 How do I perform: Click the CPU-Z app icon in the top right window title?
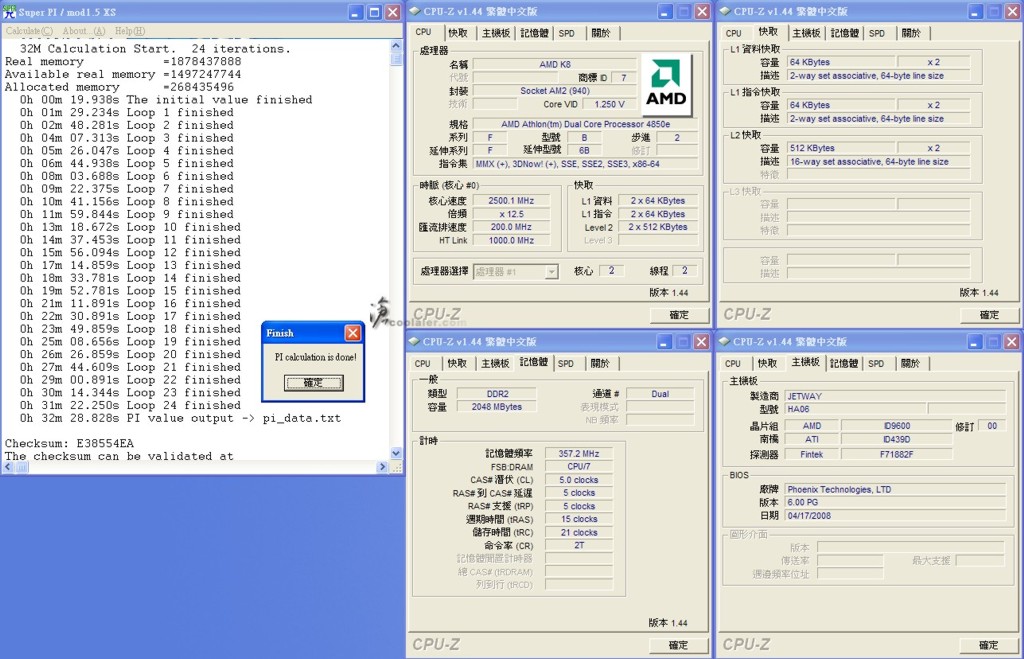pyautogui.click(x=725, y=11)
